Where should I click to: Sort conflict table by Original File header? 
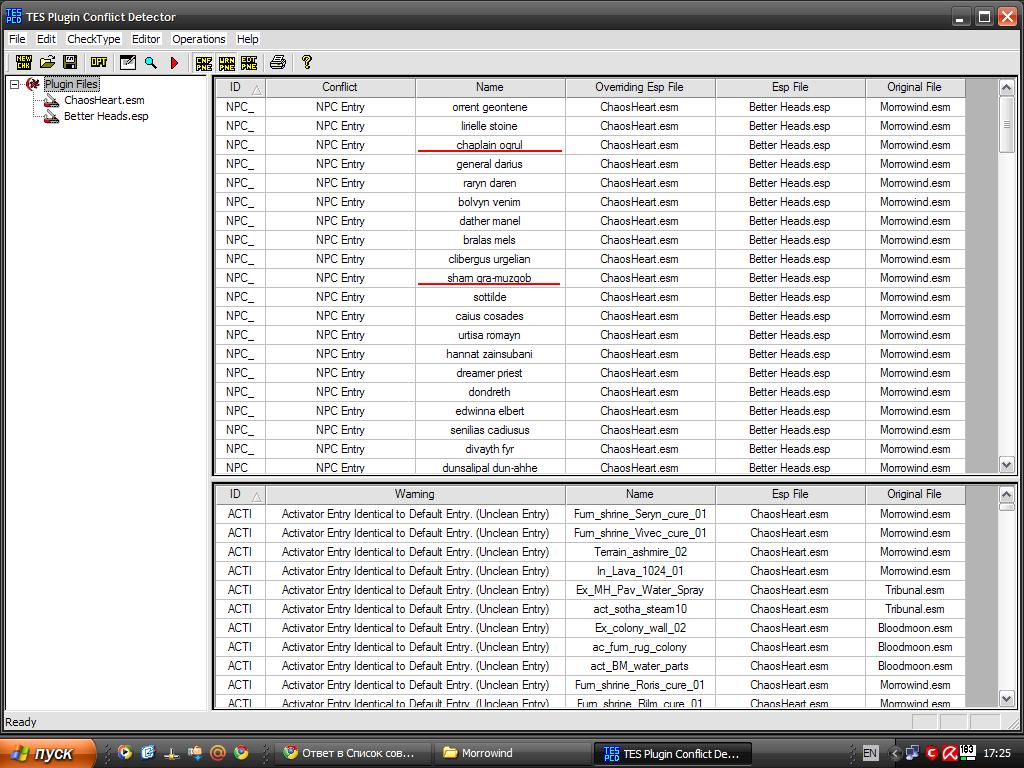[915, 88]
